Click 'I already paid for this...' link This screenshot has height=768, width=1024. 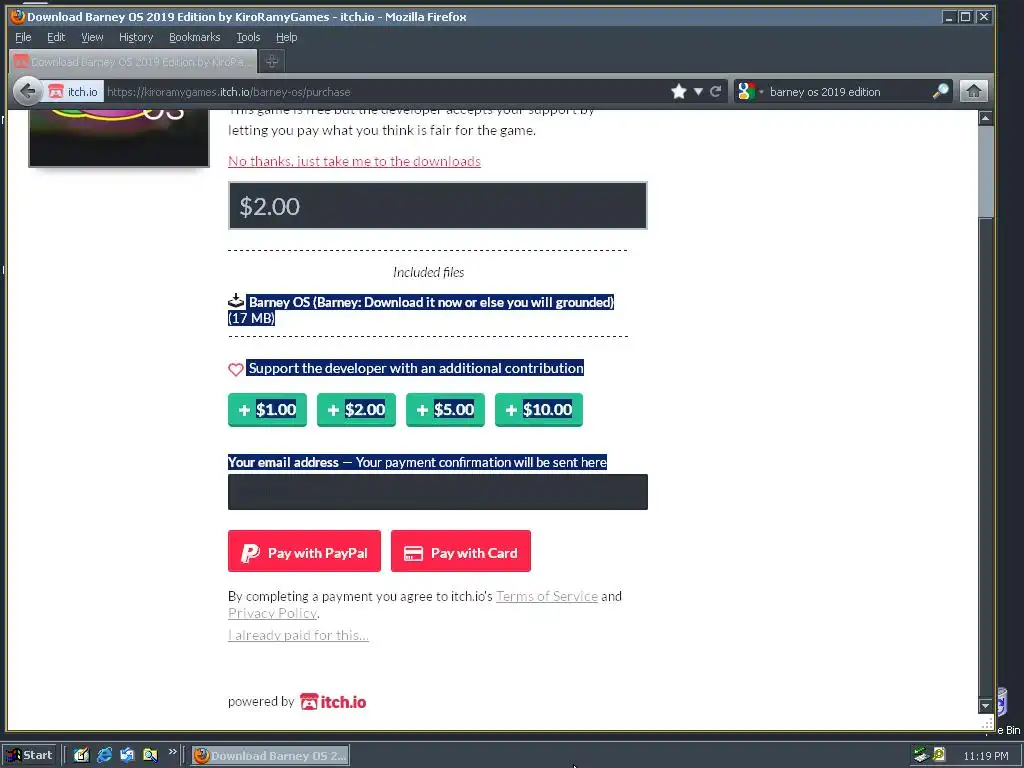pyautogui.click(x=298, y=635)
